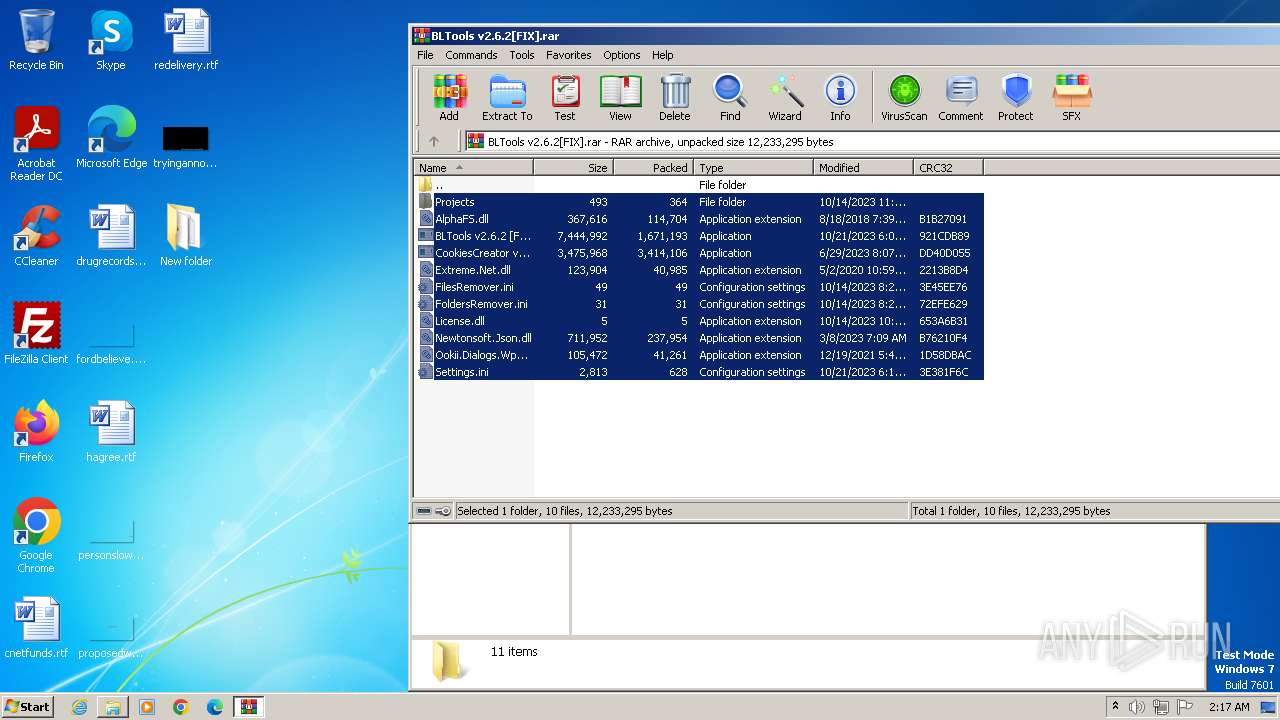Open the Help menu

(663, 55)
